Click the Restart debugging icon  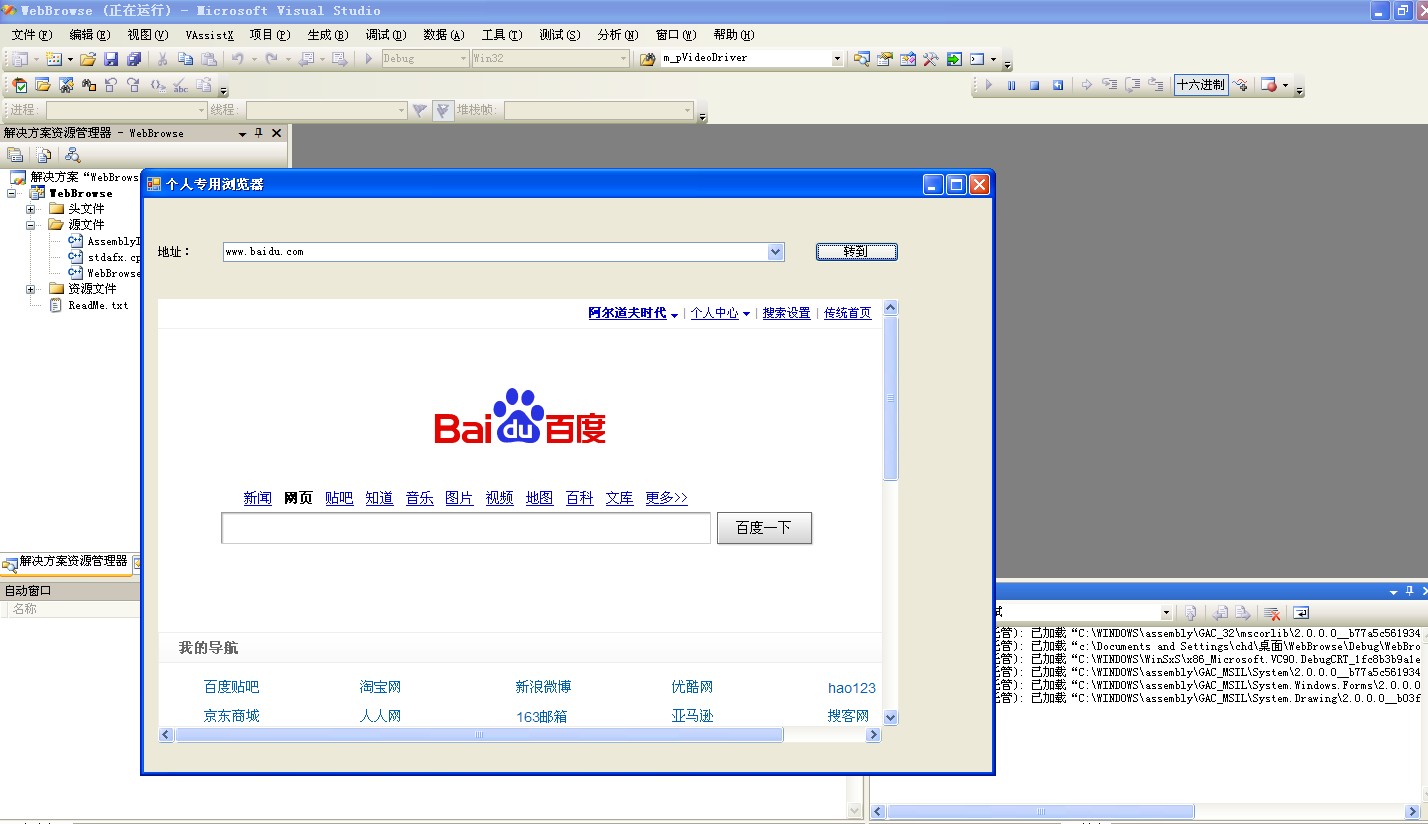pyautogui.click(x=1057, y=86)
